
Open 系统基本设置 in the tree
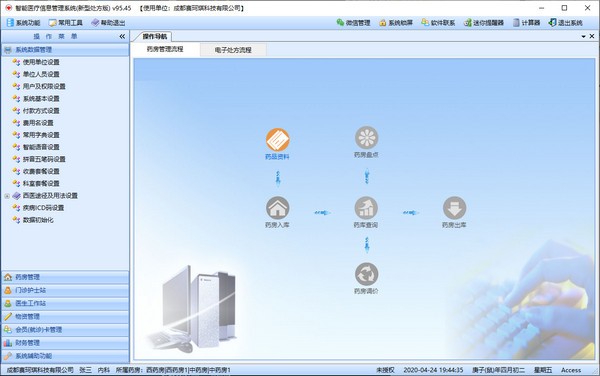41,99
